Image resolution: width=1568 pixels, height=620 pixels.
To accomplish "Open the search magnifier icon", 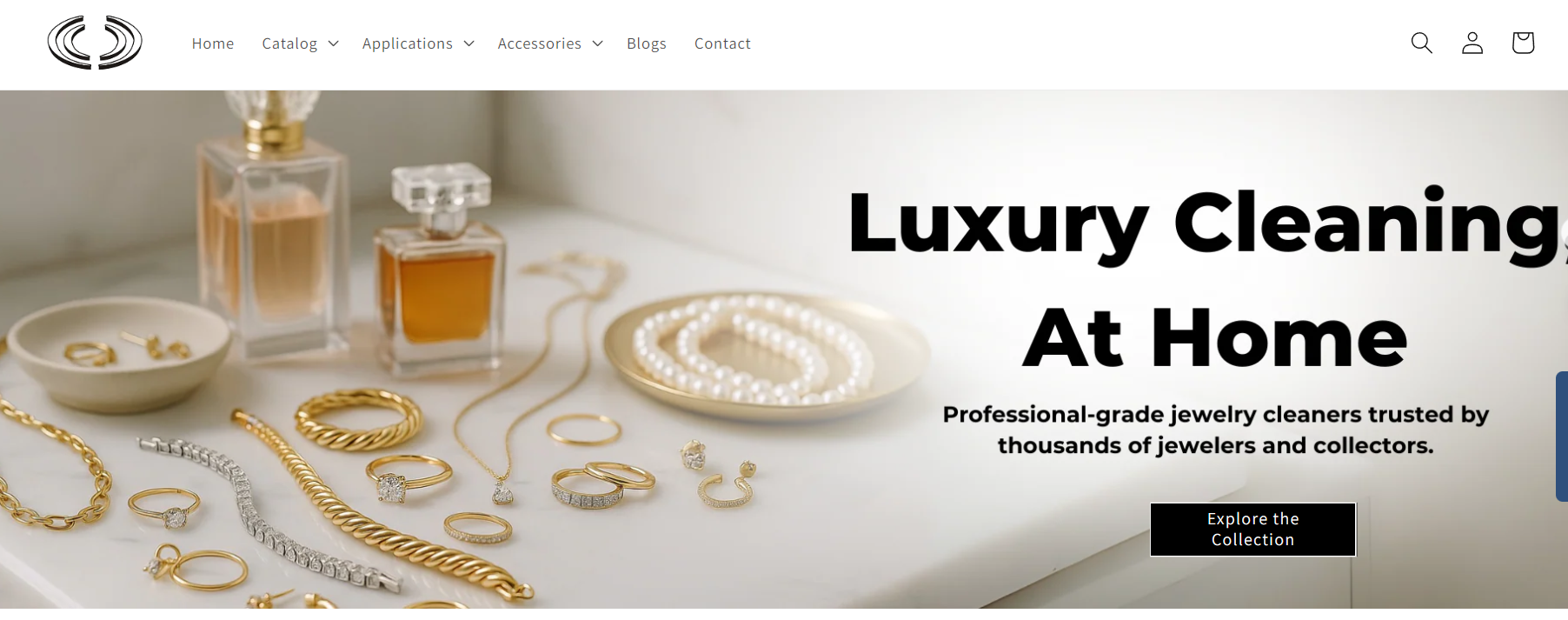I will 1421,43.
